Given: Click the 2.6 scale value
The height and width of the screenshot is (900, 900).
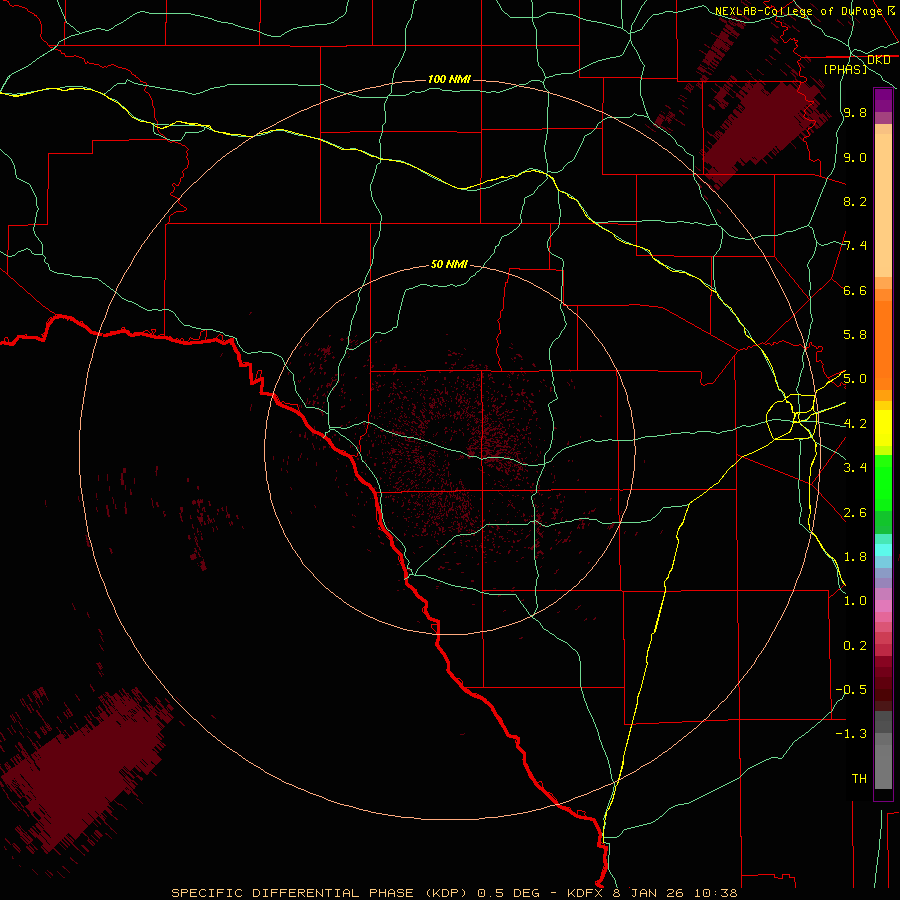Looking at the screenshot, I should pos(855,513).
